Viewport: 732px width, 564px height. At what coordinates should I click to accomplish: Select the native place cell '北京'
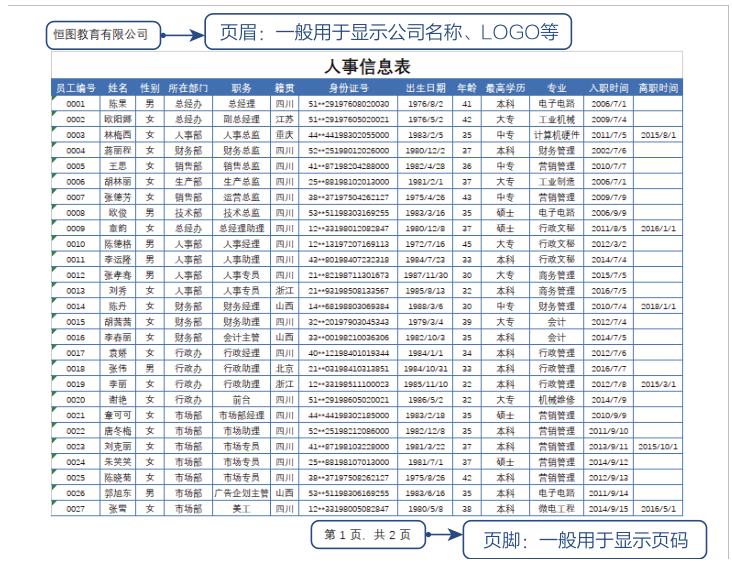284,369
